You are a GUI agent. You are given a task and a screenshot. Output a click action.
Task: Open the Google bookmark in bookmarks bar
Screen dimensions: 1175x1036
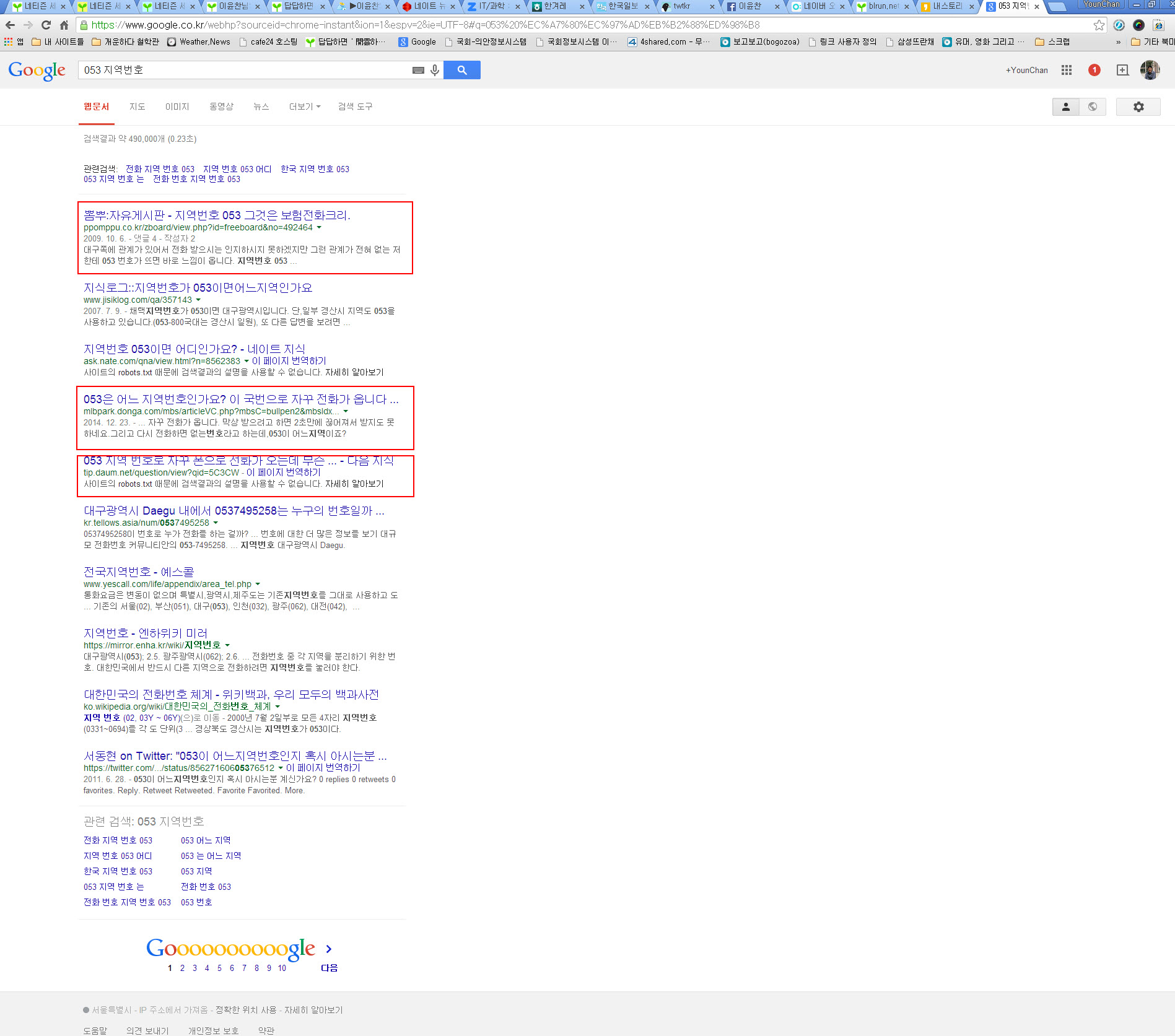click(417, 41)
